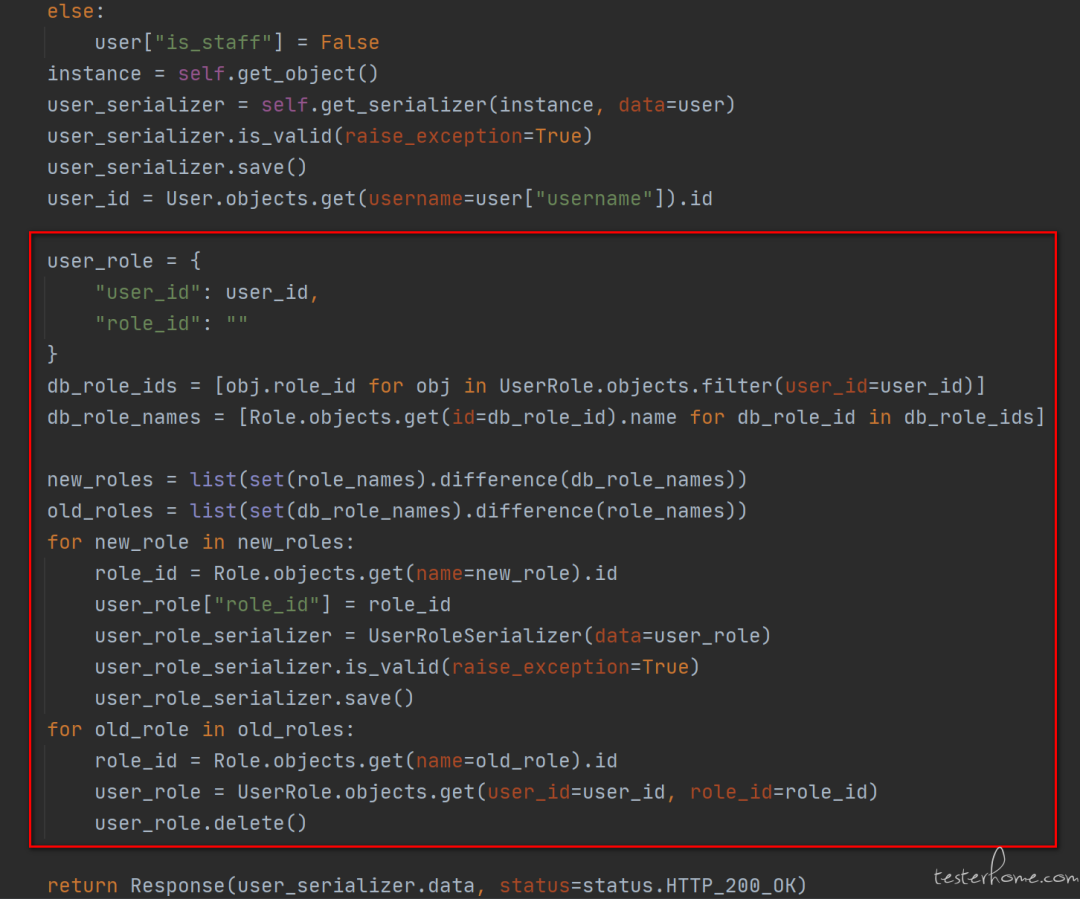
Task: Click the line 'for old_role in old_roles:'
Action: pyautogui.click(x=200, y=730)
